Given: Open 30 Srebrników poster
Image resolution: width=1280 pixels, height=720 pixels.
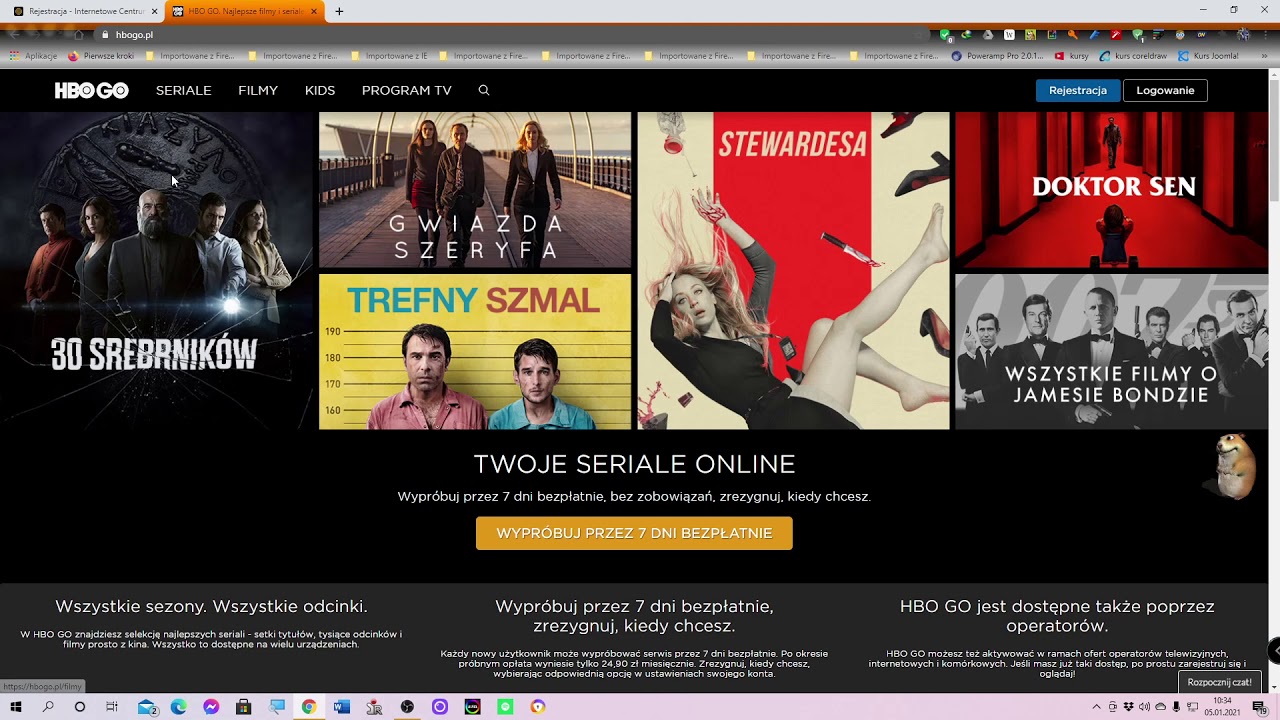Looking at the screenshot, I should [157, 270].
